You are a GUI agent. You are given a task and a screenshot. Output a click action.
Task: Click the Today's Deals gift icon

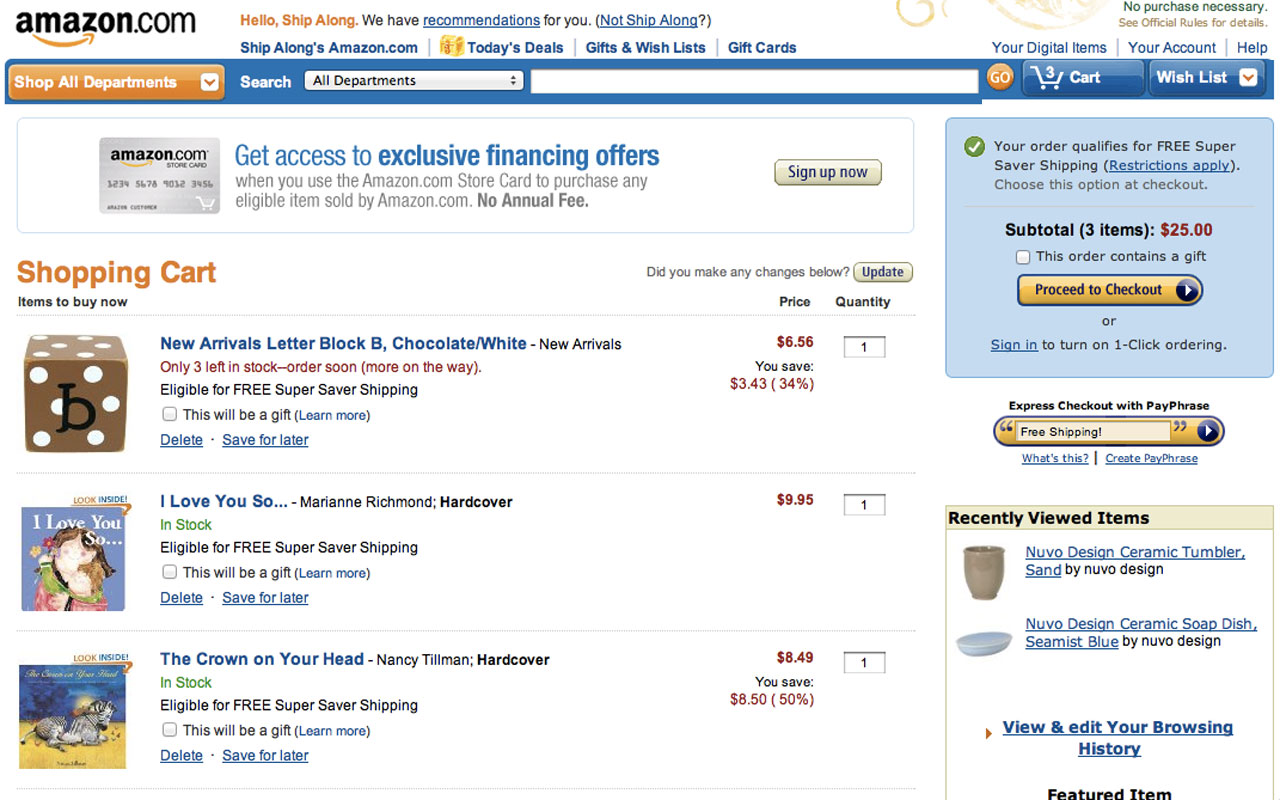[x=452, y=46]
